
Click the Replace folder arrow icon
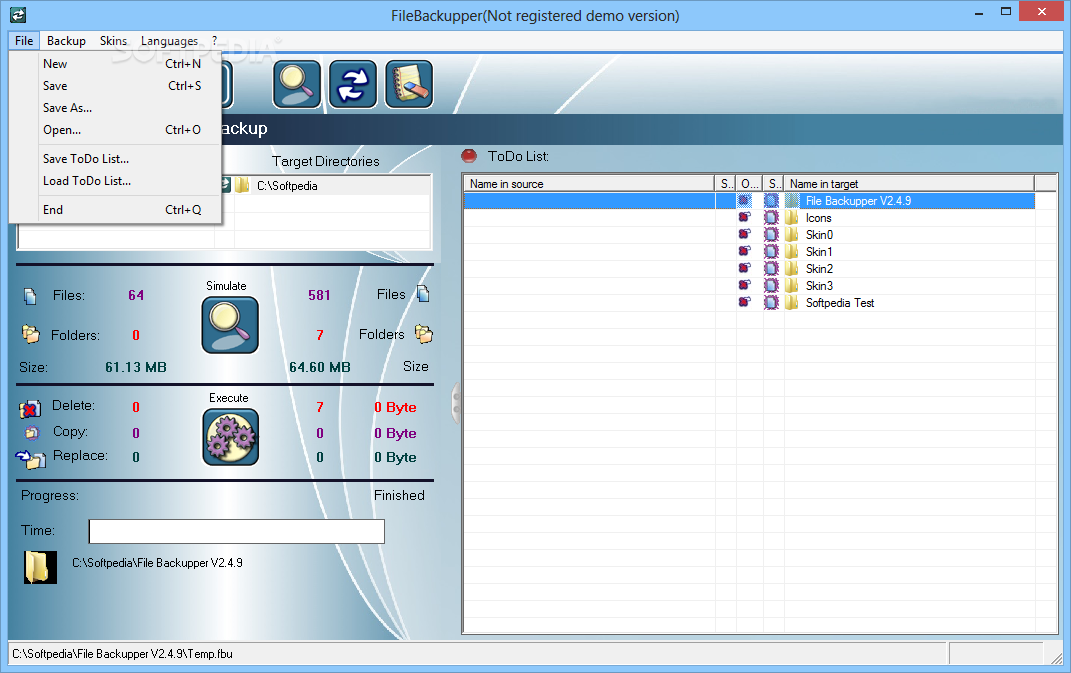pos(31,459)
